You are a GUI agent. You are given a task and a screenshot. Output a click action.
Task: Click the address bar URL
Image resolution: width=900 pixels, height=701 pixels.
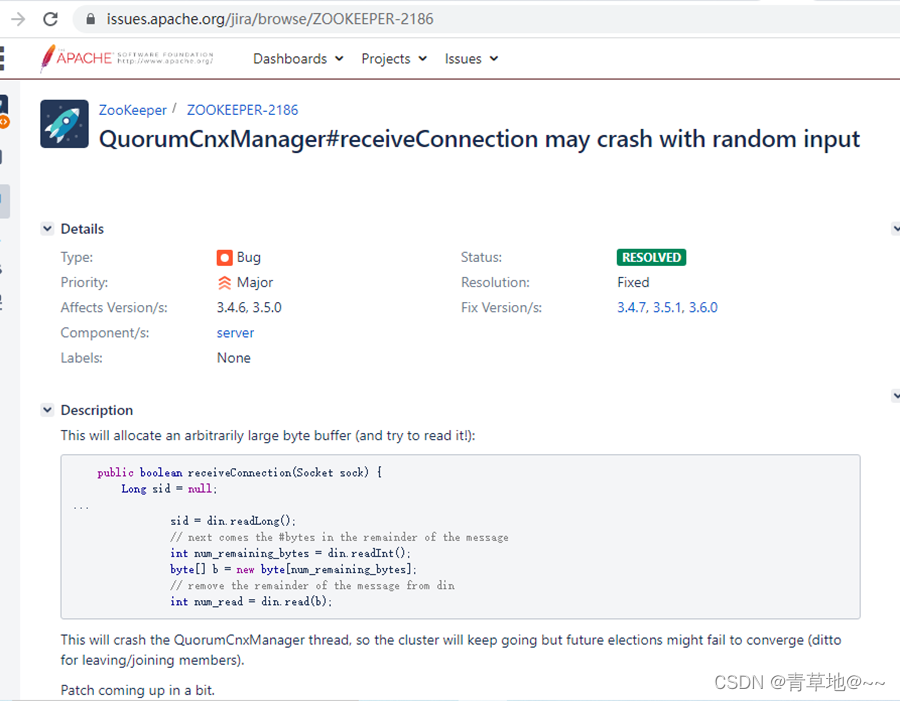[x=270, y=19]
